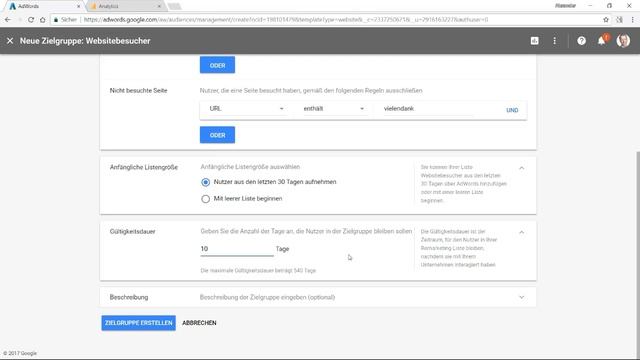The width and height of the screenshot is (640, 360).
Task: Collapse the Anfängliche Listengröße section chevron
Action: (521, 168)
